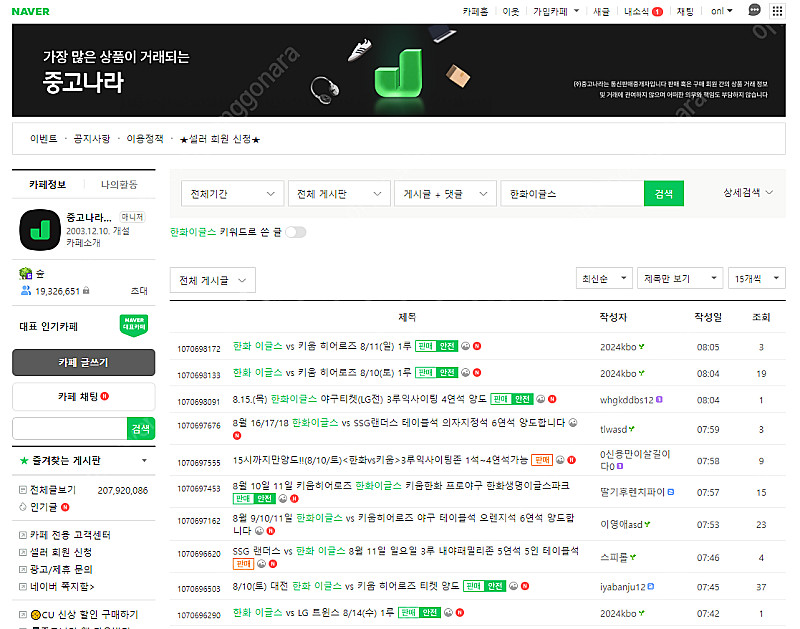The width and height of the screenshot is (800, 629).
Task: Click the lock icon beside 19,326,651
Action: coord(86,290)
